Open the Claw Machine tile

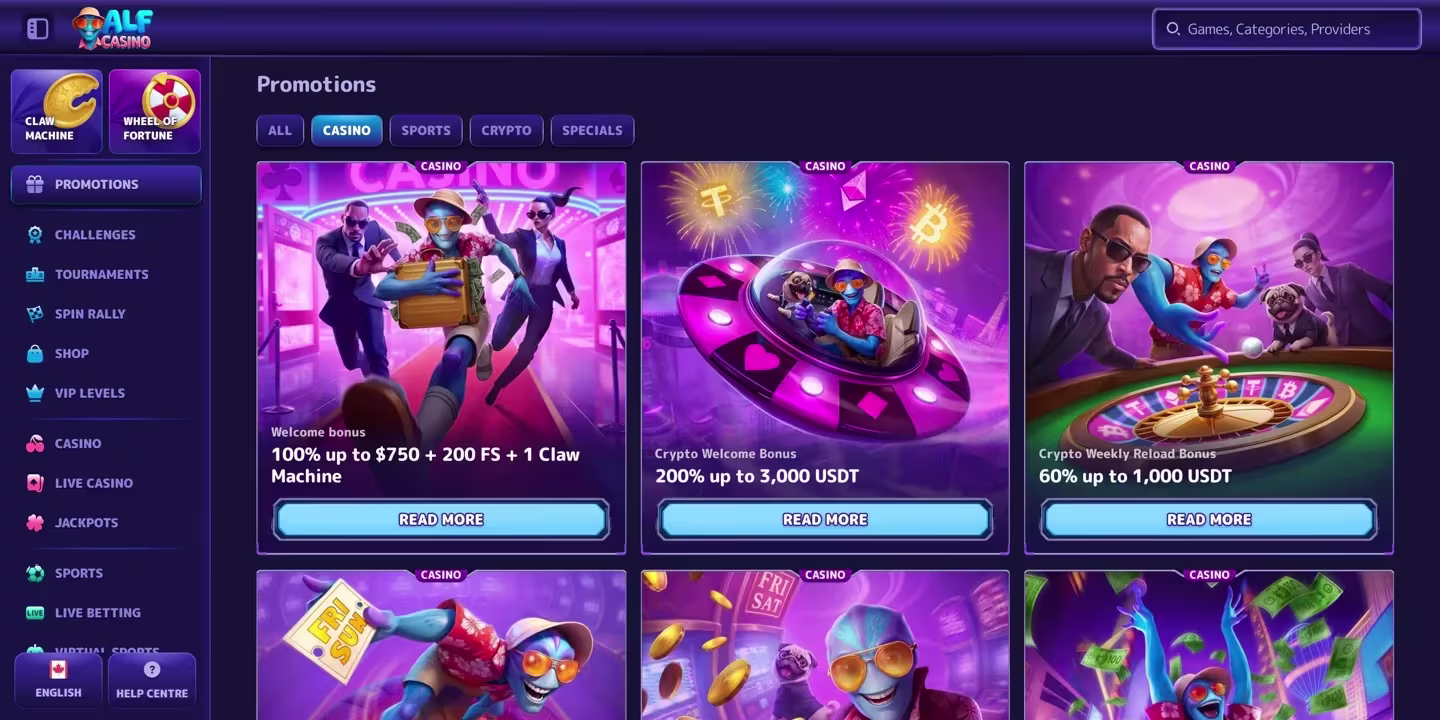pos(56,111)
